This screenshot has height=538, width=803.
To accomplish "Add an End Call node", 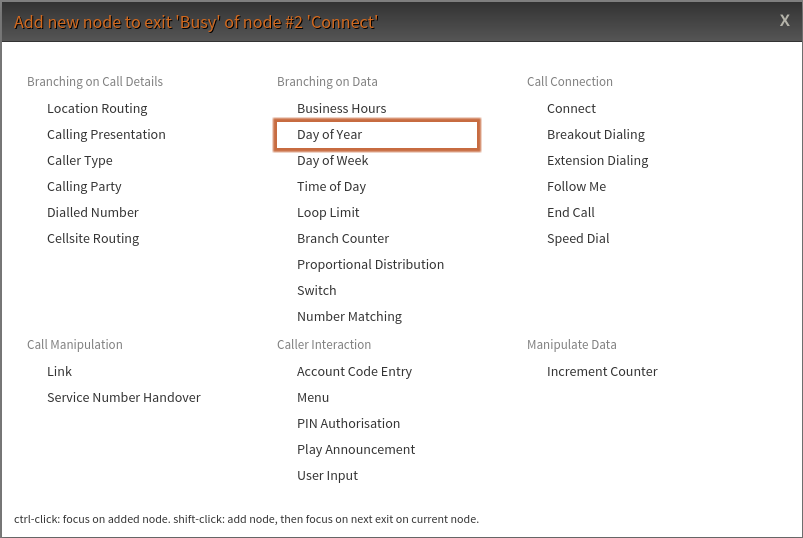I will (x=571, y=212).
